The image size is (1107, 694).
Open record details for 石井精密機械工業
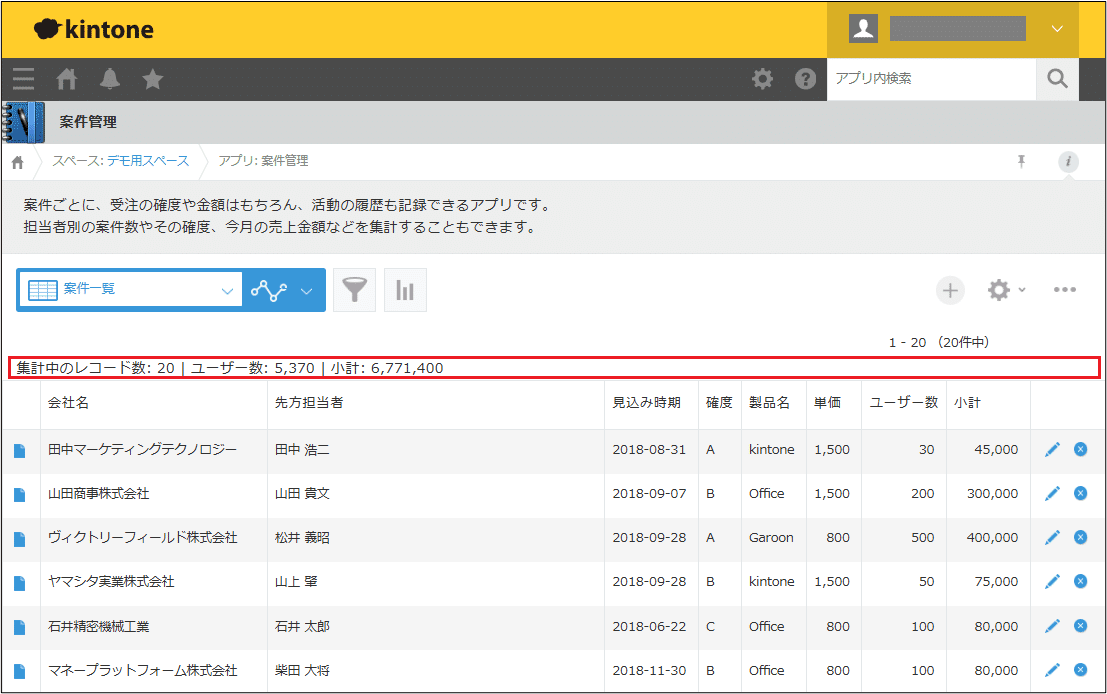pyautogui.click(x=20, y=627)
